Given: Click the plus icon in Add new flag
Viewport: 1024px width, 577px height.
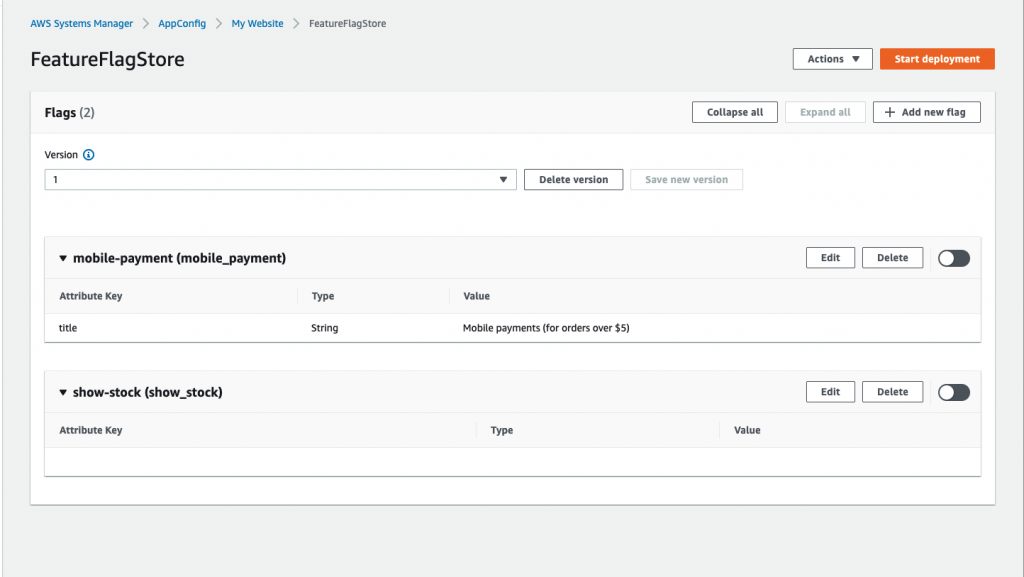Looking at the screenshot, I should [889, 112].
